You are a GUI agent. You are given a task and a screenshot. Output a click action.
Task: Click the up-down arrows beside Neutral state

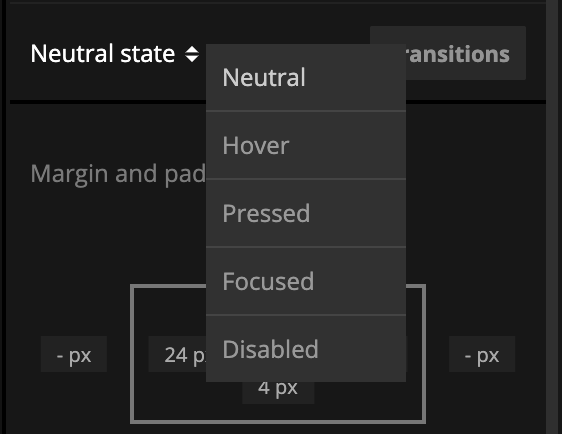192,54
